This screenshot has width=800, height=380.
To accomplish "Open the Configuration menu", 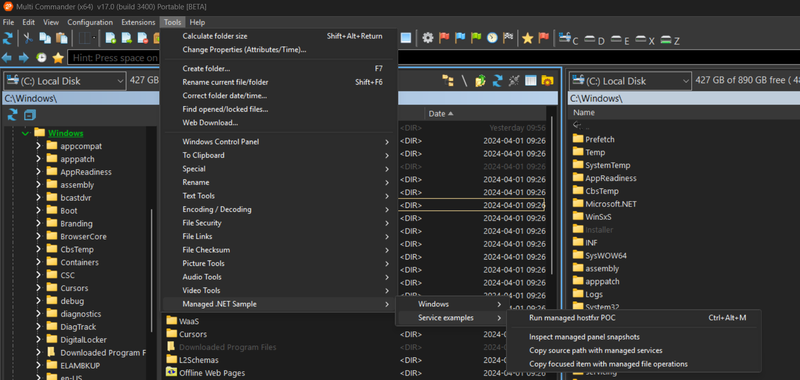I will click(x=90, y=22).
